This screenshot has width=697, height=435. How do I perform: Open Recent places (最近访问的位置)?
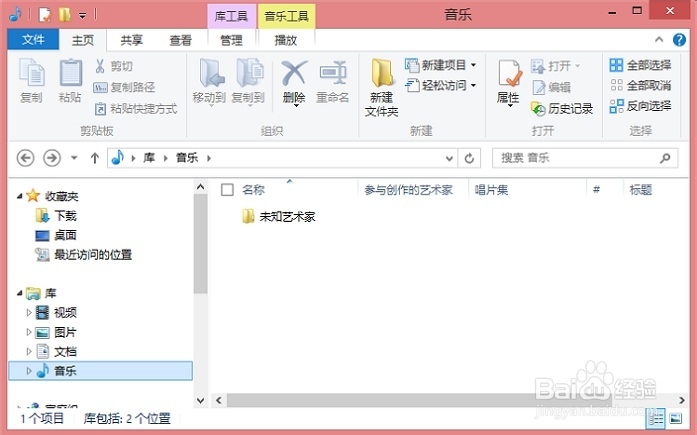point(84,255)
